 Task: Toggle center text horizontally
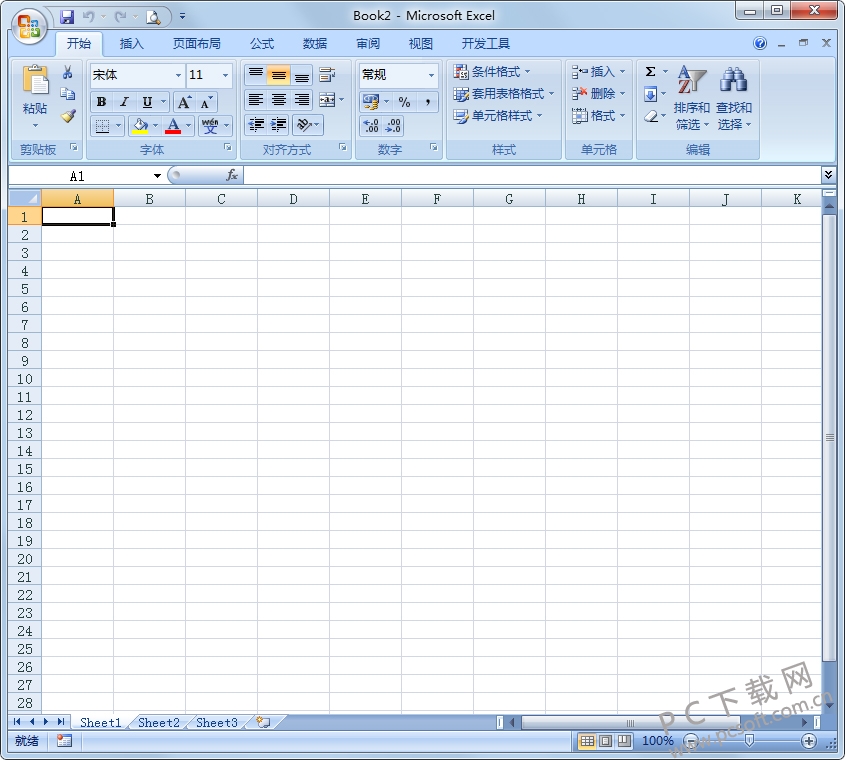[279, 100]
